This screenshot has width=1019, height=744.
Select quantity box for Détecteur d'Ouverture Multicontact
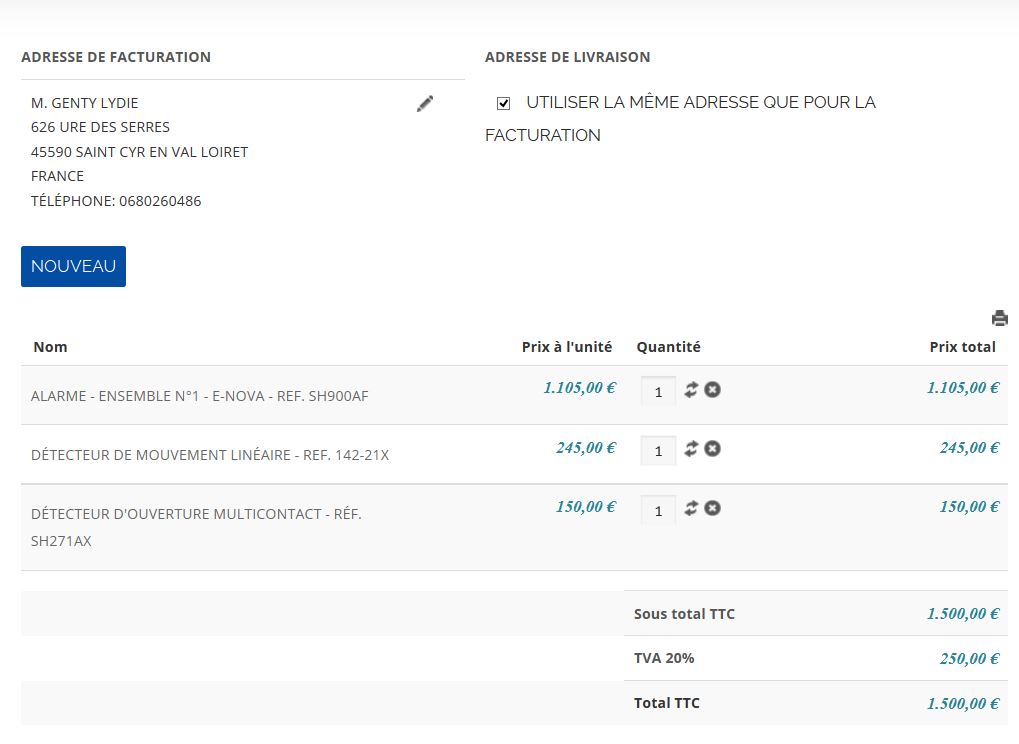658,511
